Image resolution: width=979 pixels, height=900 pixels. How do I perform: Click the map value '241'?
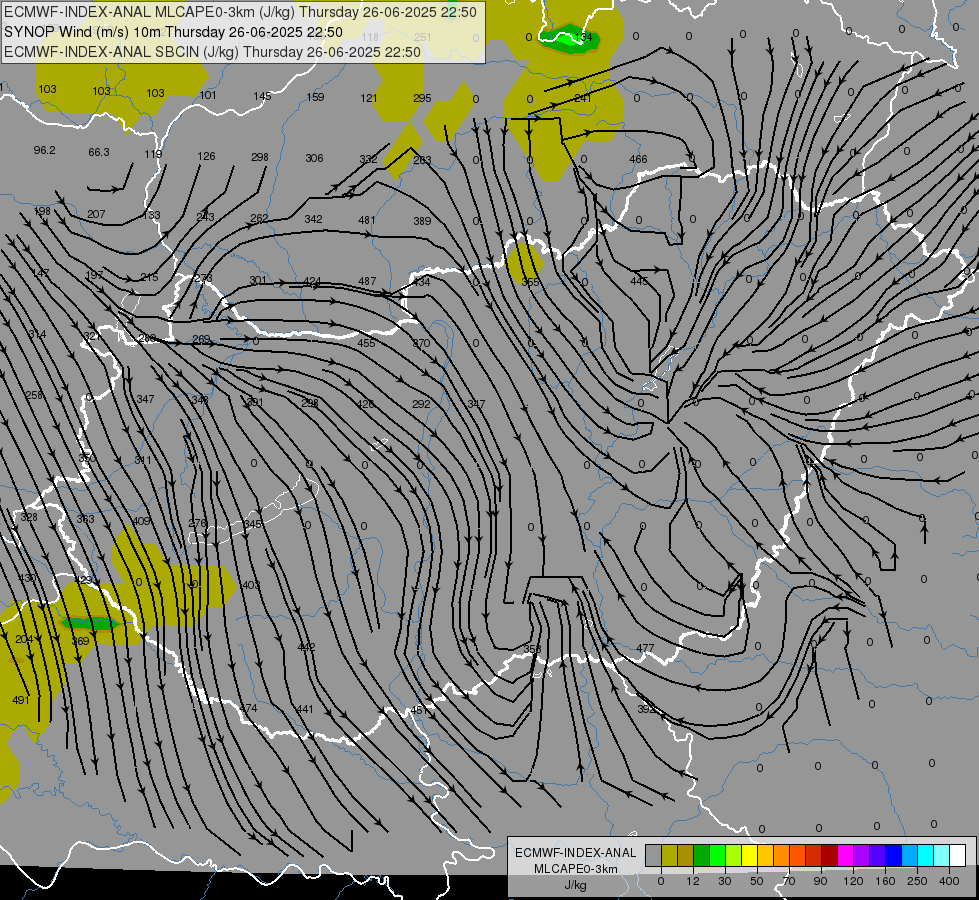[x=583, y=98]
